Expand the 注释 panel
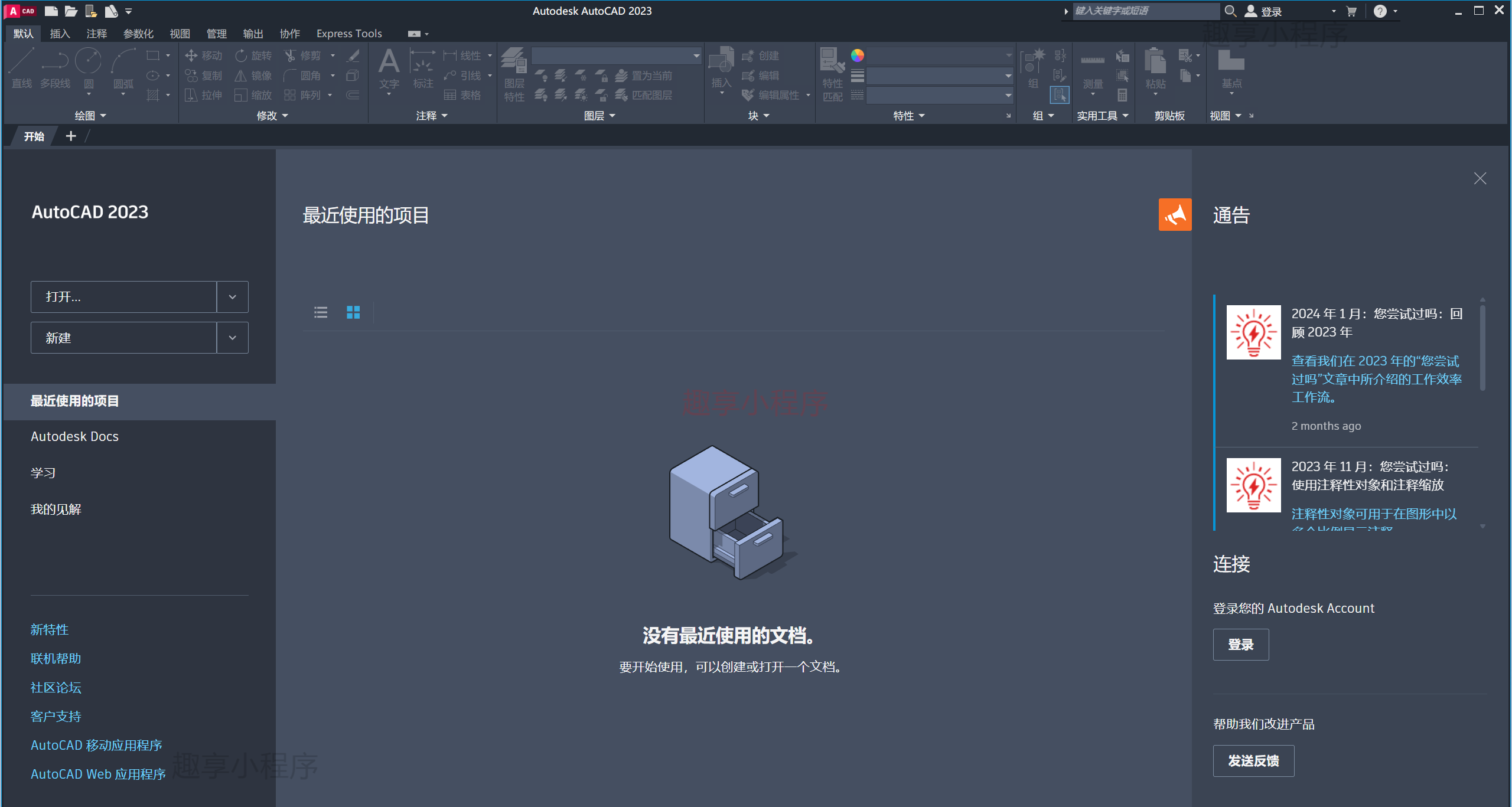1512x807 pixels. [432, 116]
